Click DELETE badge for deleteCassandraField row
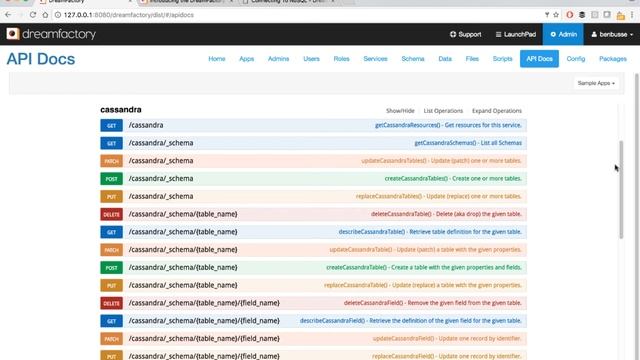Screen dimensions: 640x360 coord(111,303)
